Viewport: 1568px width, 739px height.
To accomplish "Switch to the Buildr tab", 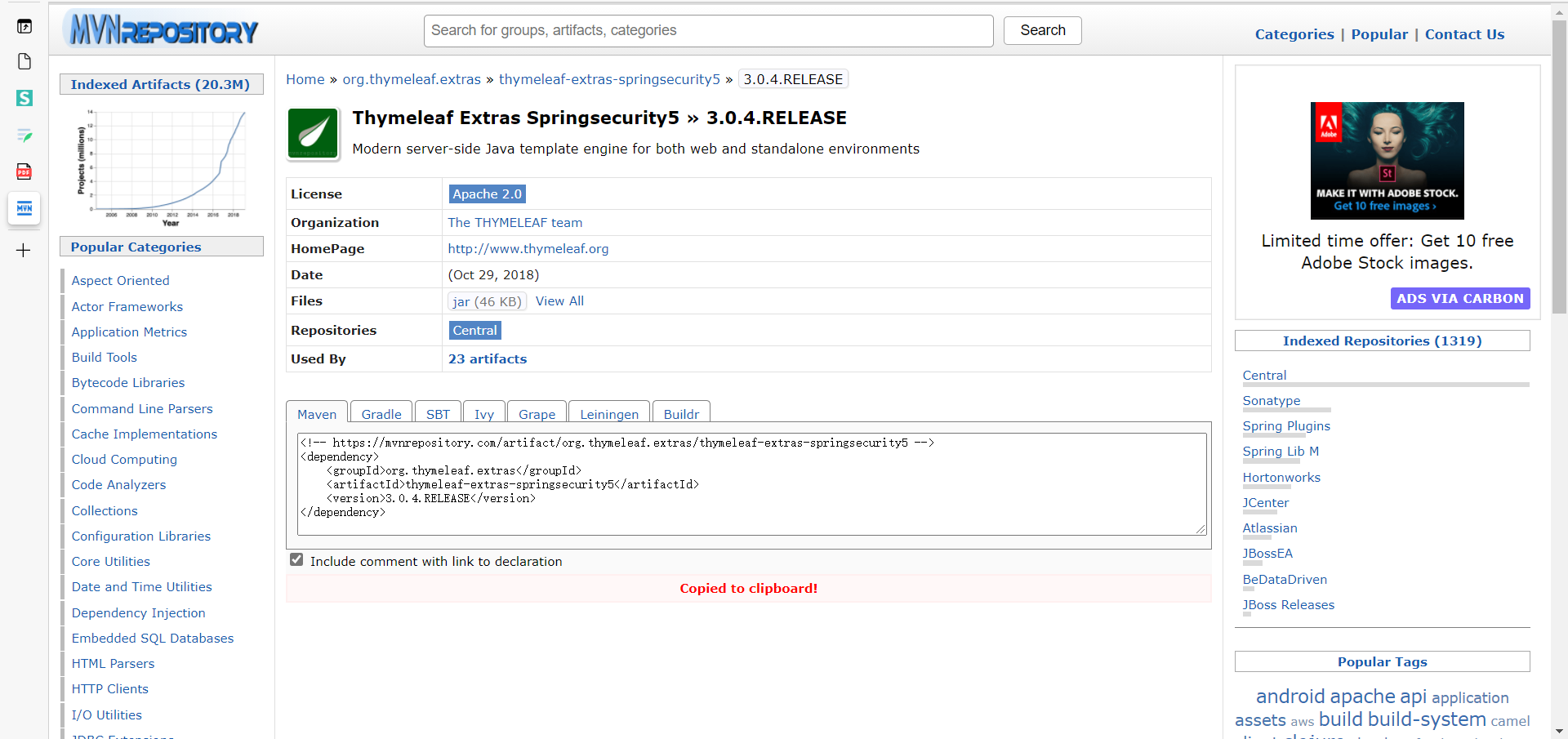I will point(681,414).
